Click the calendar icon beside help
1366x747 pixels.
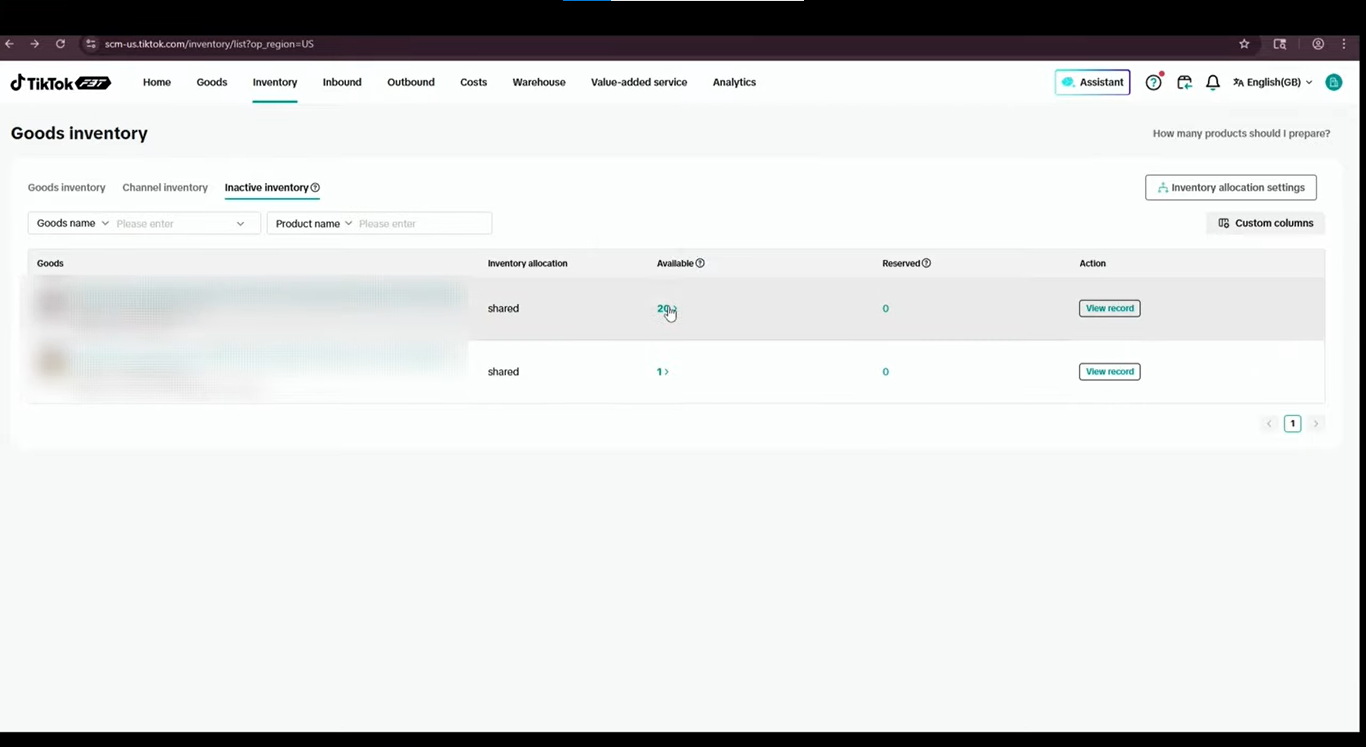click(x=1184, y=83)
